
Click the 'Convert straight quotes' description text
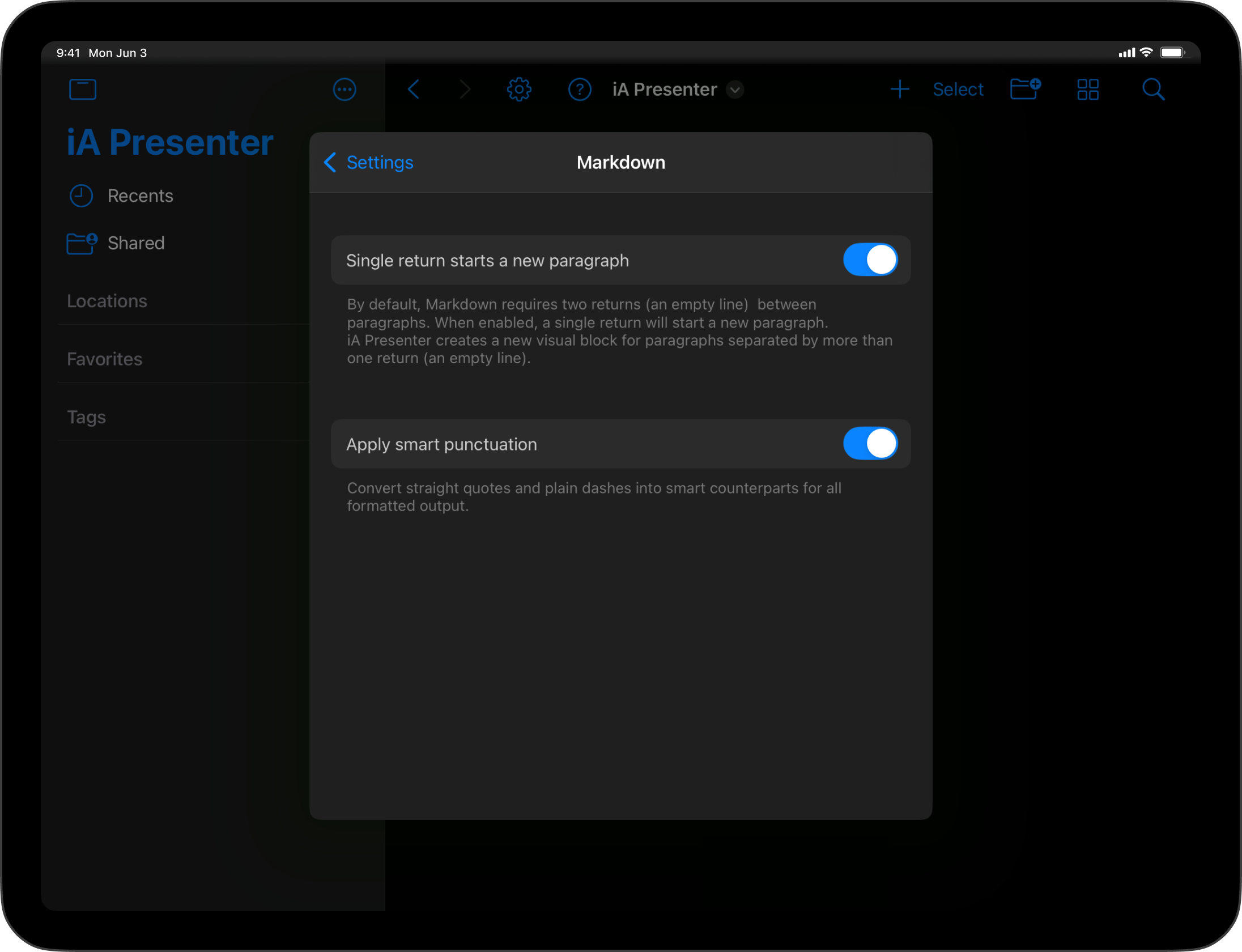594,496
